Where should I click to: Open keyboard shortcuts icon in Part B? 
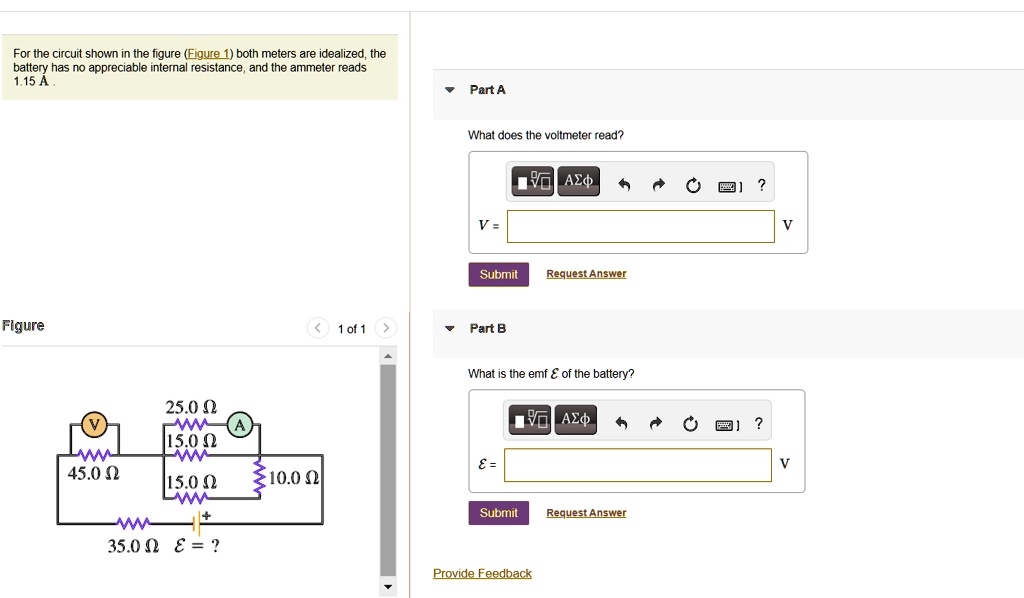point(726,423)
